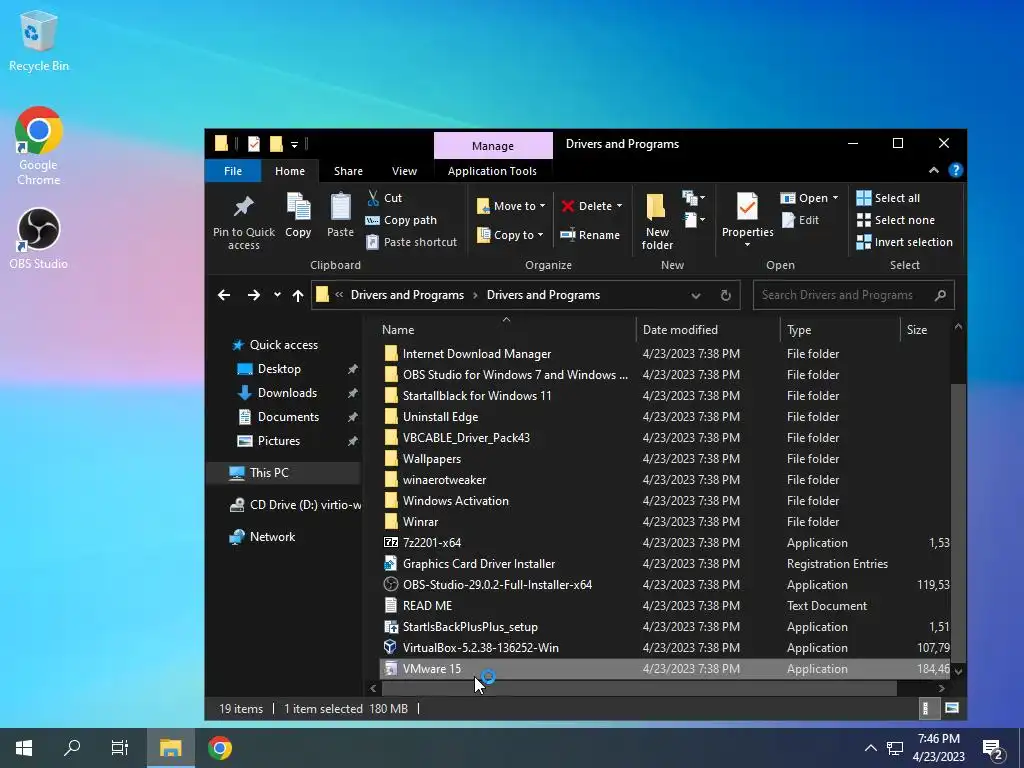This screenshot has width=1024, height=768.
Task: Refresh the folder view
Action: coord(726,295)
